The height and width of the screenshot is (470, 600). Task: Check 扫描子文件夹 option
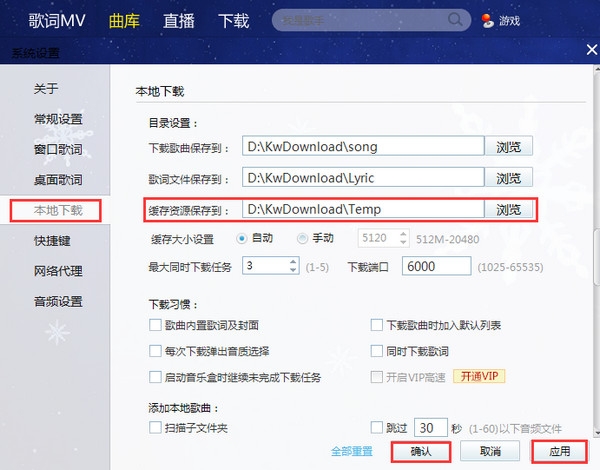point(155,428)
